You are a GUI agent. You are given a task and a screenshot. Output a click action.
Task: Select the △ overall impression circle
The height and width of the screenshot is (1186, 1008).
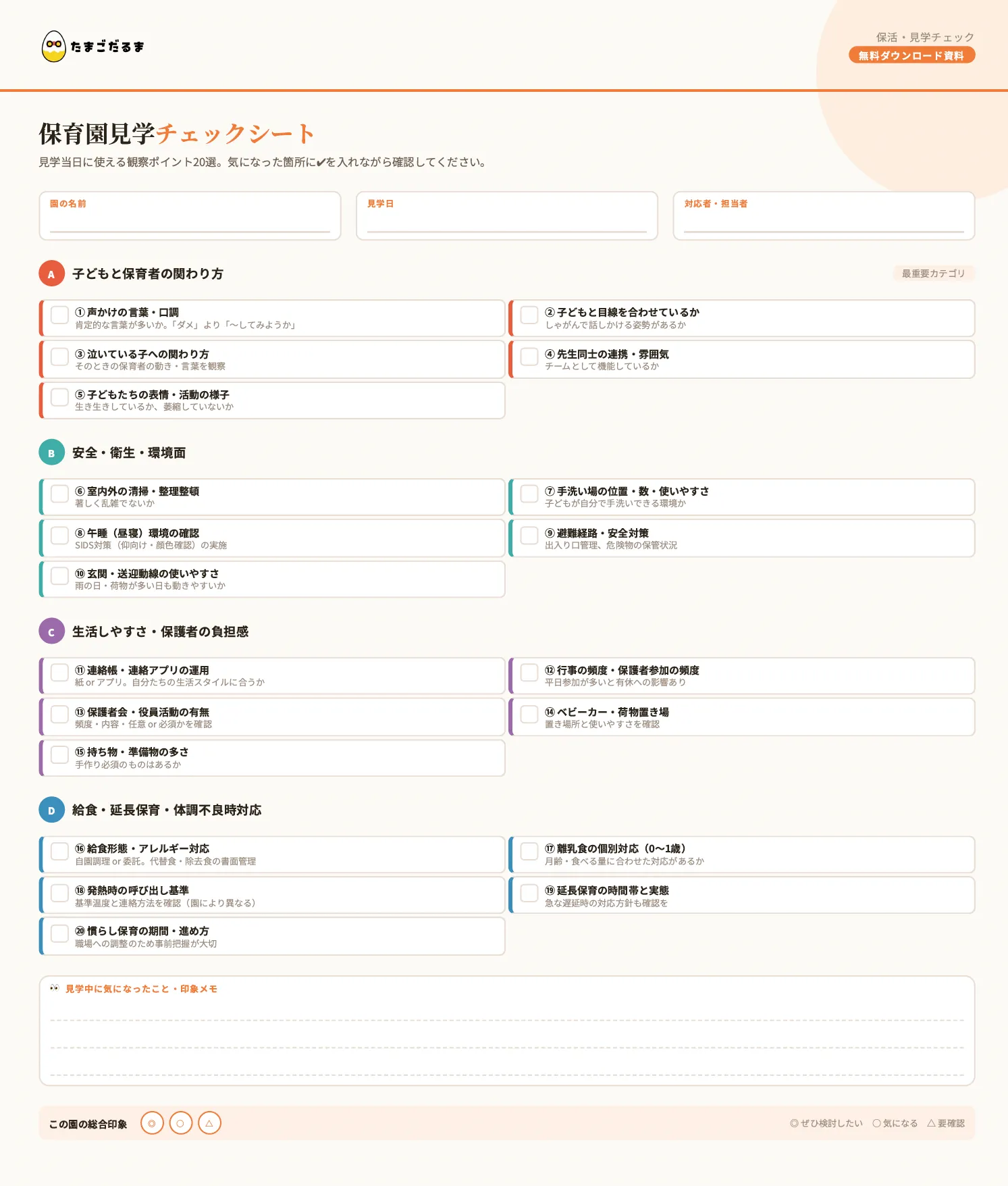pos(209,1123)
